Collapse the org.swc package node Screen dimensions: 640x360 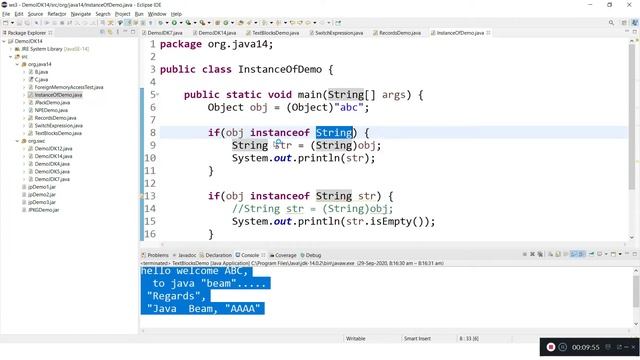coord(18,141)
